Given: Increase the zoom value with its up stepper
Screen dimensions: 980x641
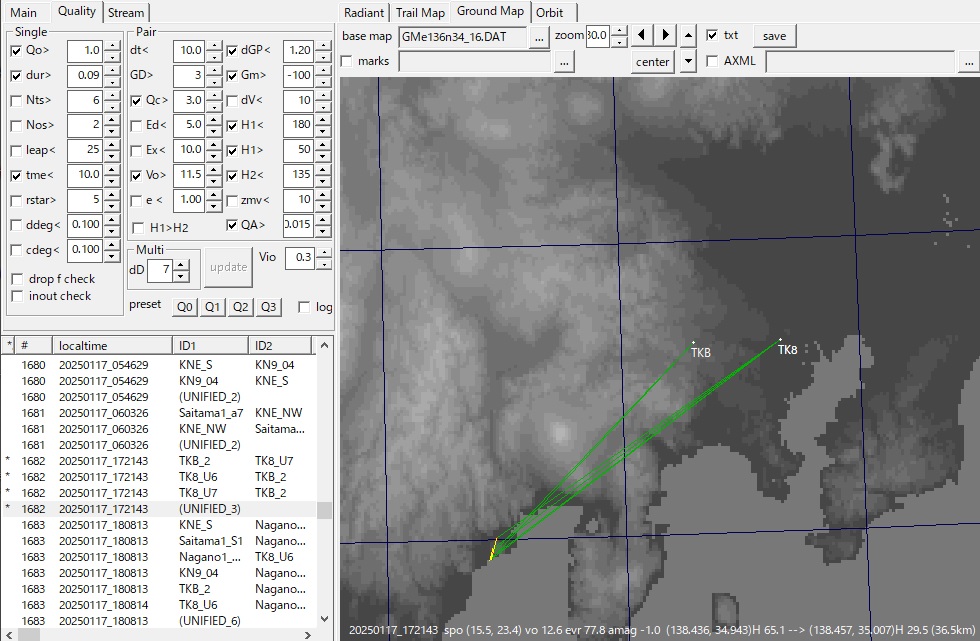Looking at the screenshot, I should 618,32.
